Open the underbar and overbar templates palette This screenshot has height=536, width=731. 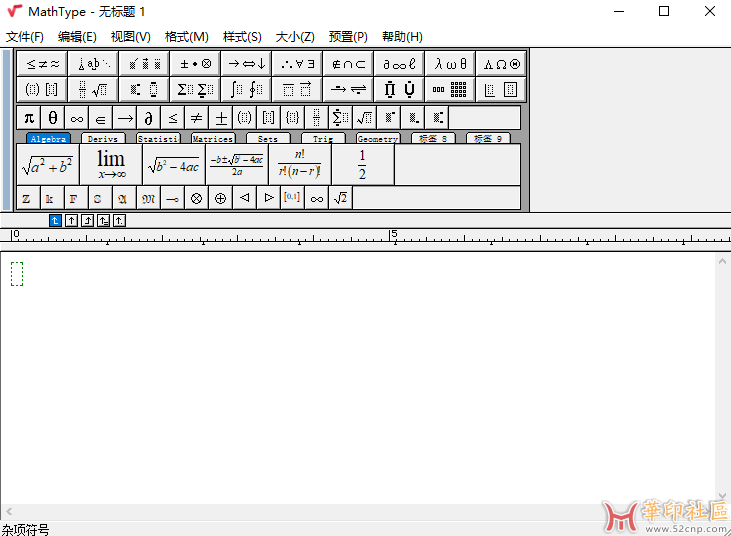(x=297, y=89)
